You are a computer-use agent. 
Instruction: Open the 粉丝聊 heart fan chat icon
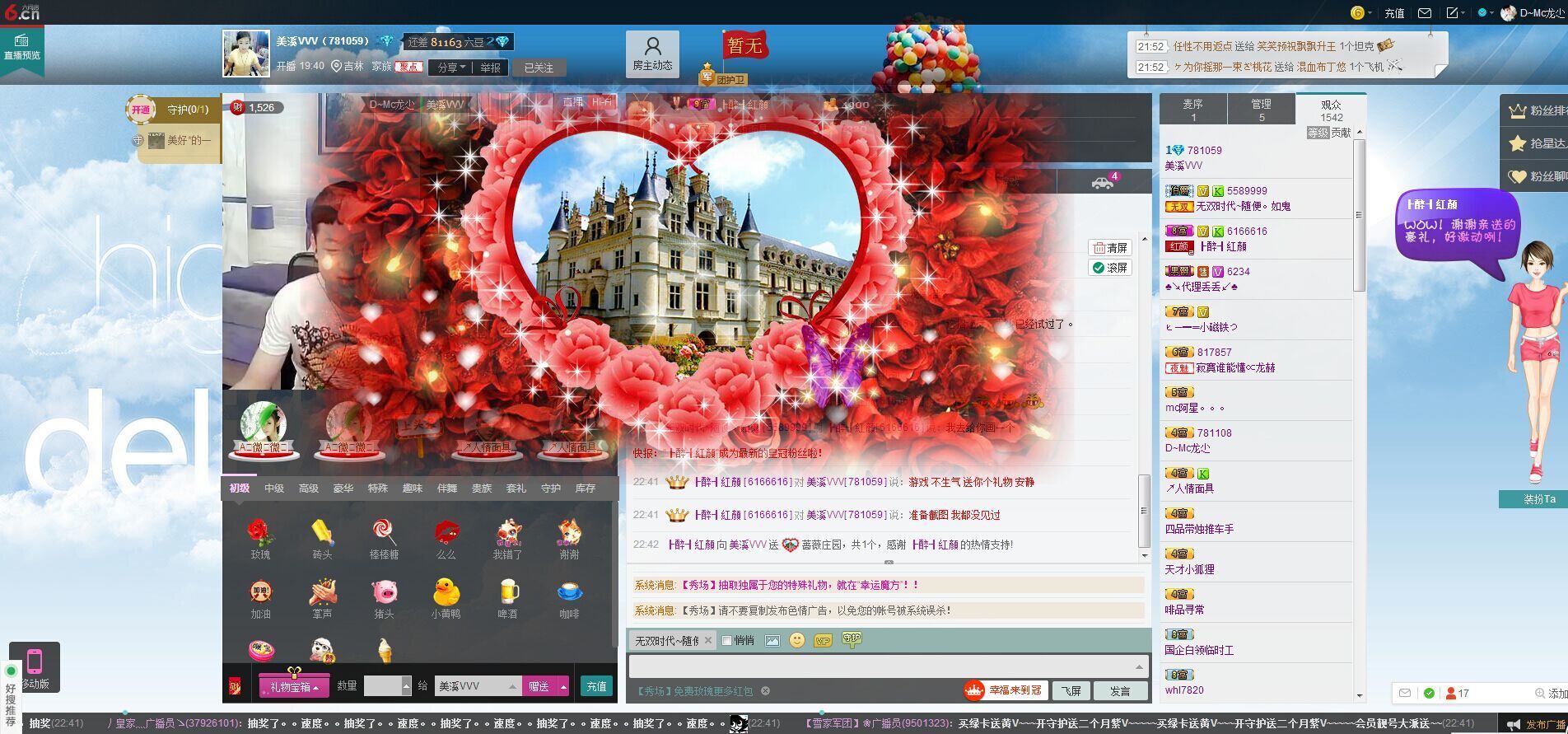click(x=1535, y=176)
